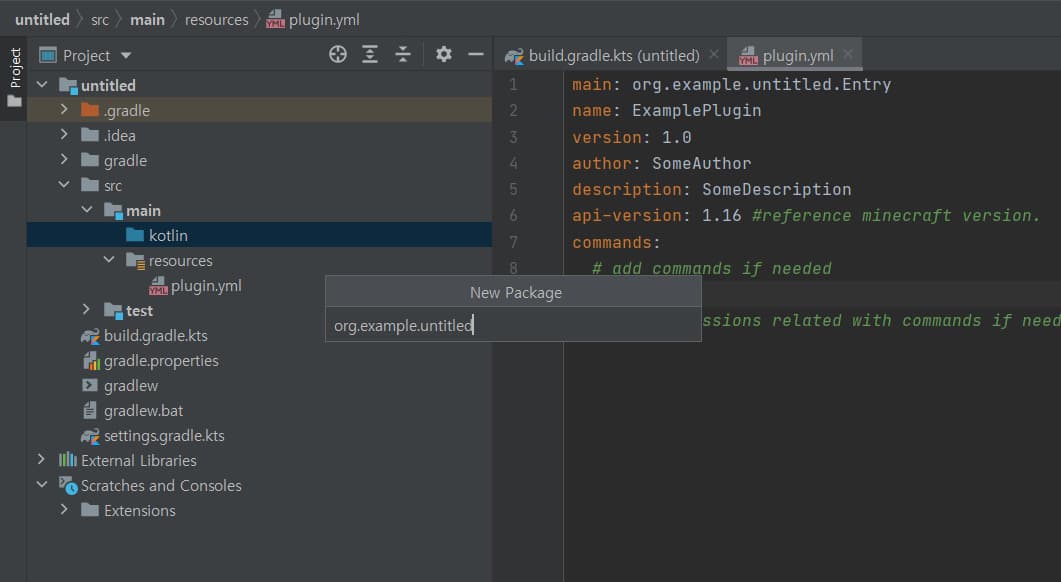1061x582 pixels.
Task: Click the New Package name input field
Action: point(512,325)
